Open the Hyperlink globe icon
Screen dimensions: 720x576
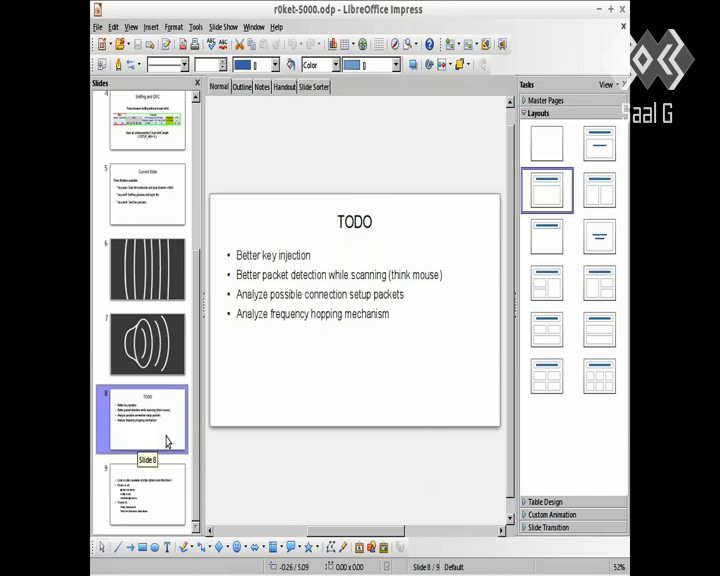(x=363, y=44)
